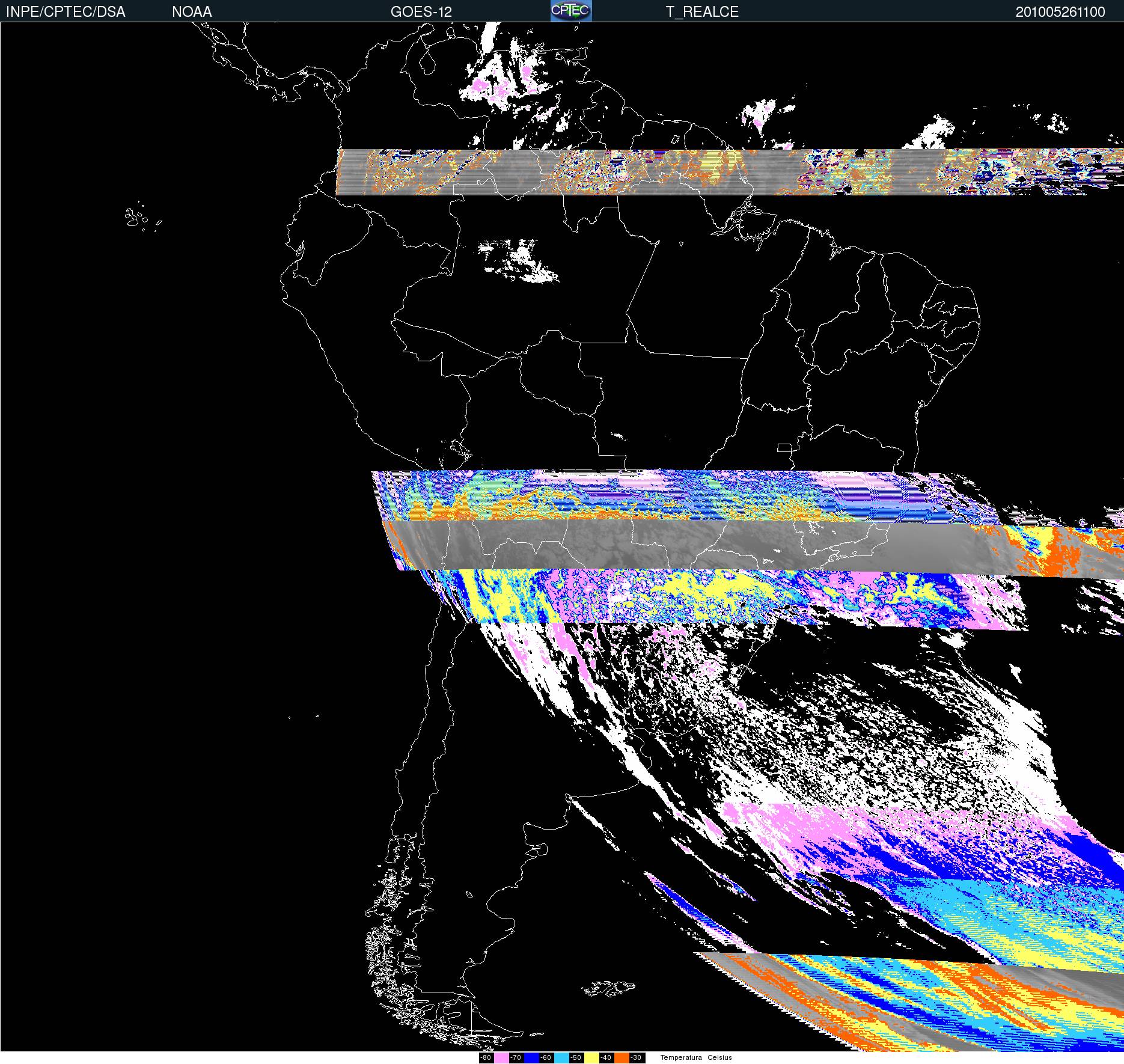Click the NOAA label in the header

[x=192, y=12]
